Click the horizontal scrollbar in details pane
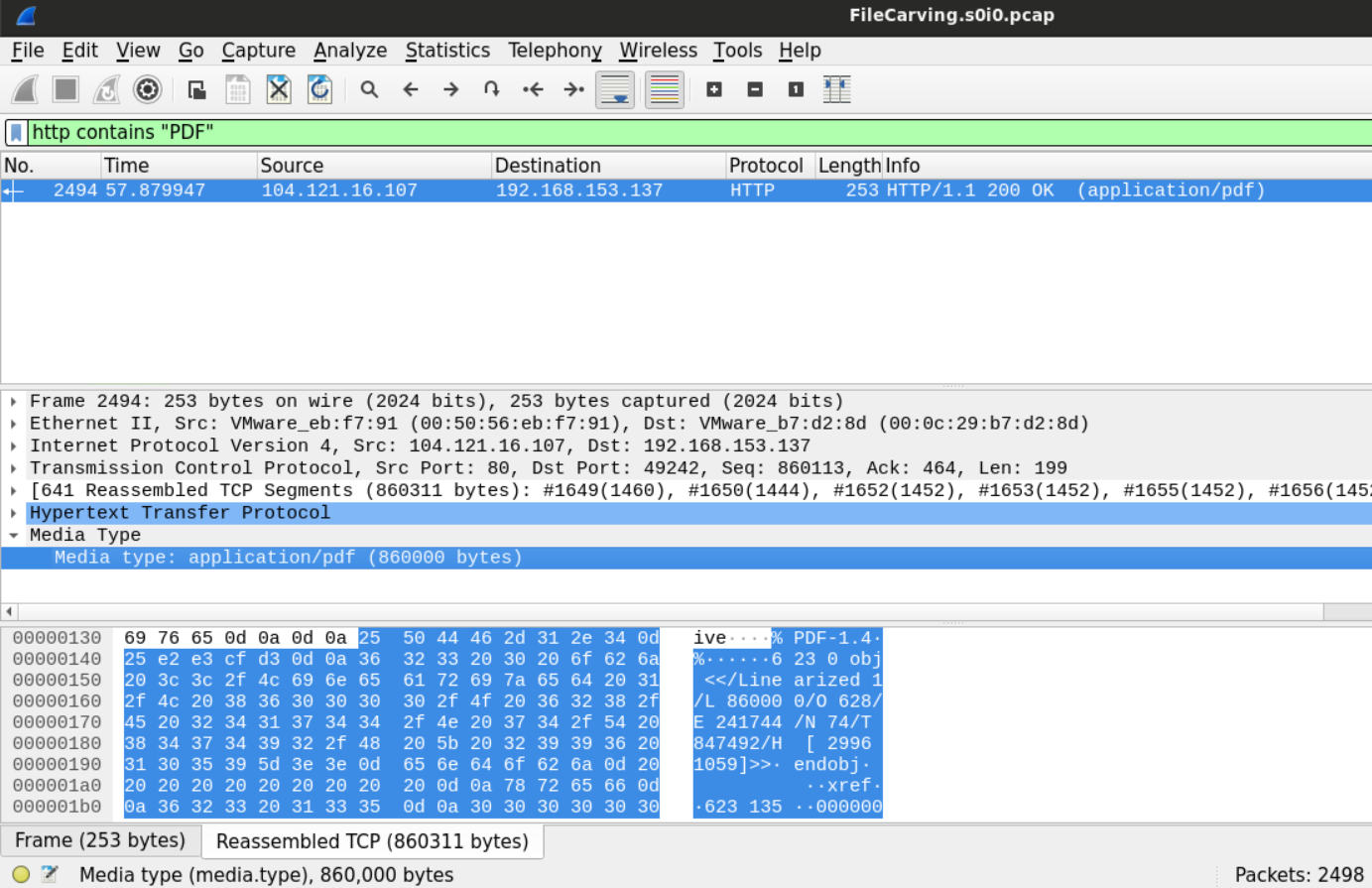Screen dimensions: 1372x888 (670, 611)
